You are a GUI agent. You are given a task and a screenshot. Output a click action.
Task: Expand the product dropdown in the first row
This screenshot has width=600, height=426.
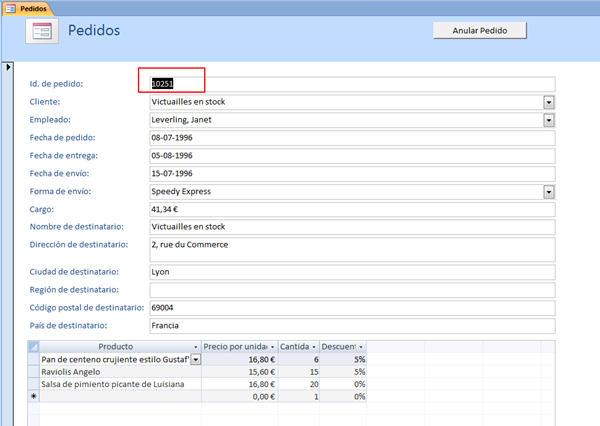(196, 359)
